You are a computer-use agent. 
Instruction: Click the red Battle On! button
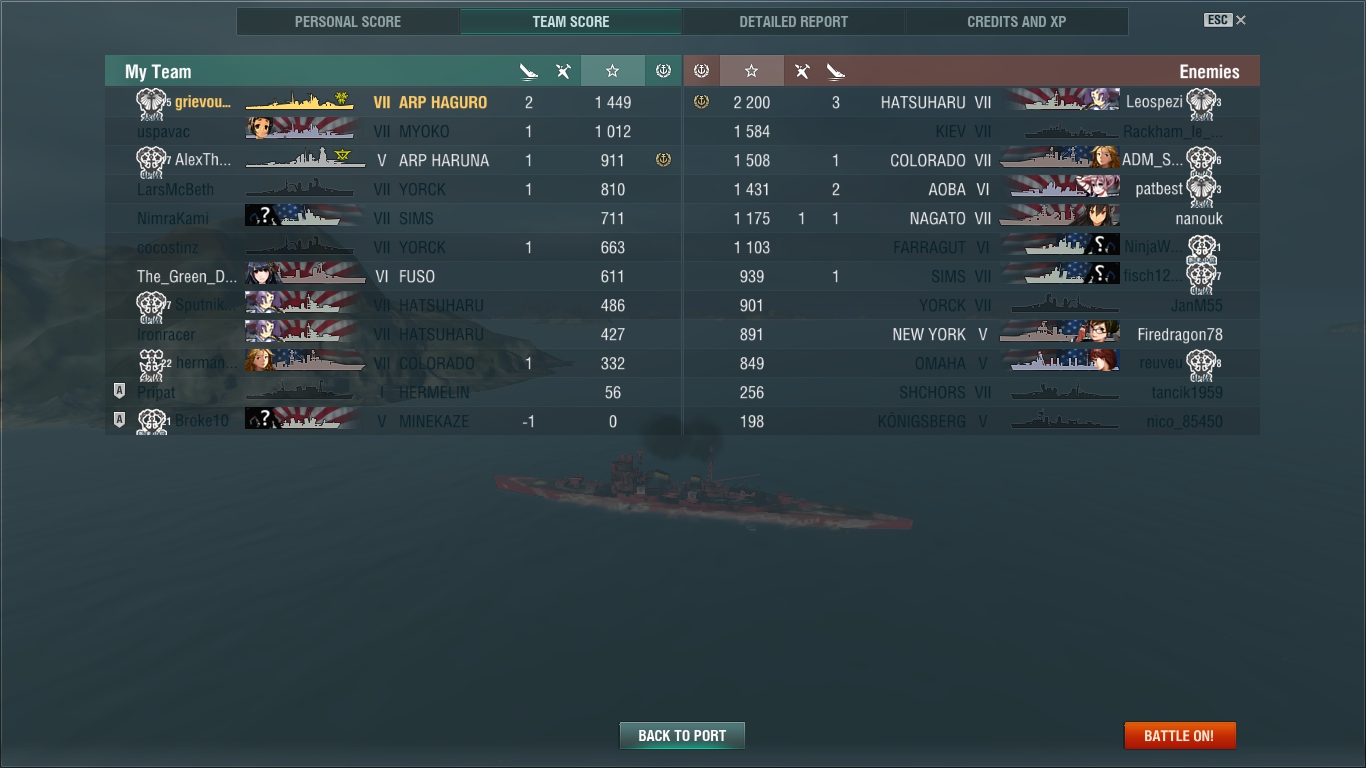[1180, 735]
